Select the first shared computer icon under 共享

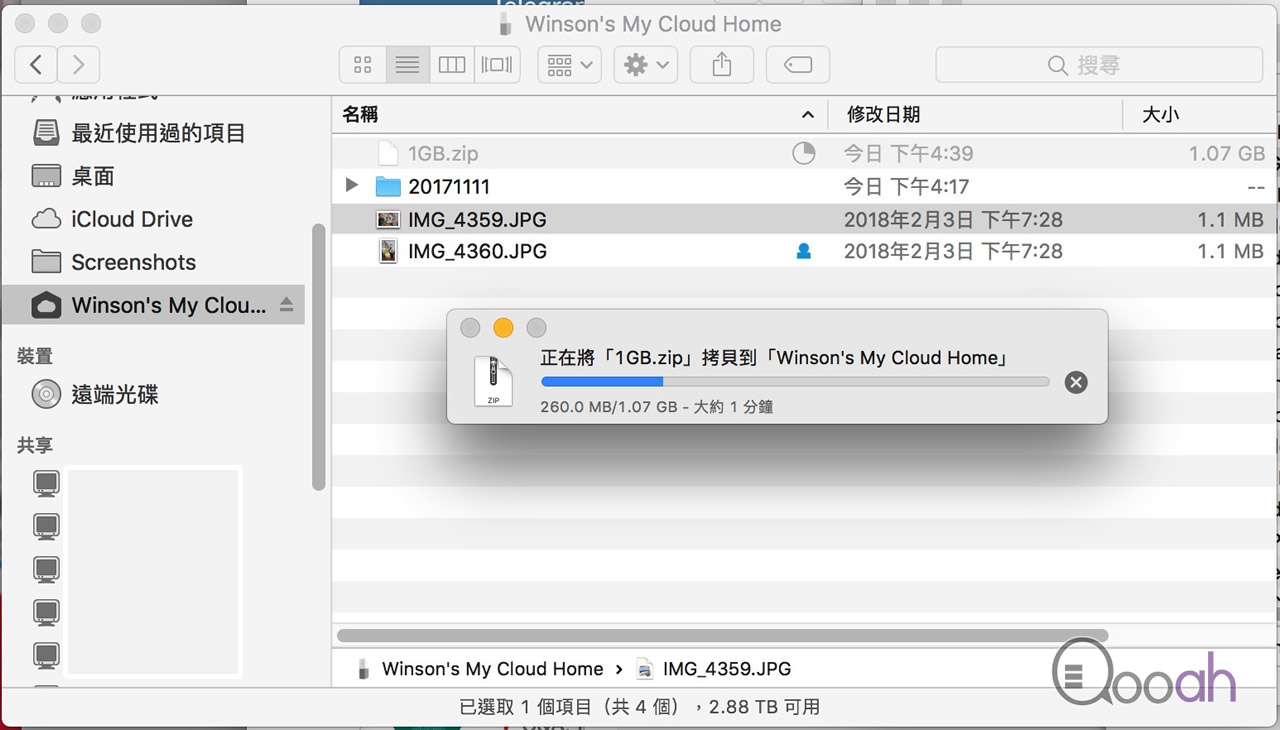46,483
